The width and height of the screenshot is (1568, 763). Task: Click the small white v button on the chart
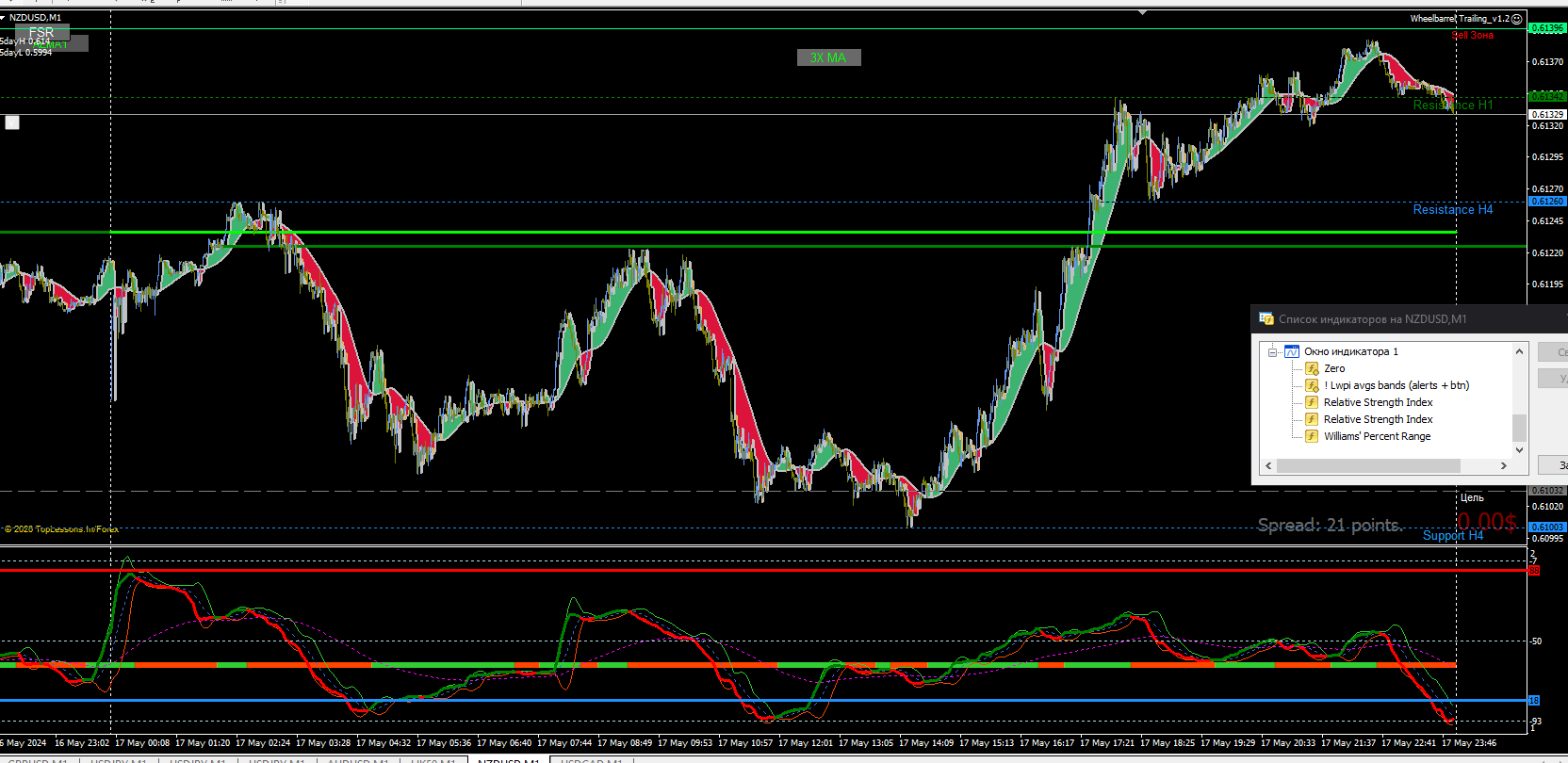[12, 122]
